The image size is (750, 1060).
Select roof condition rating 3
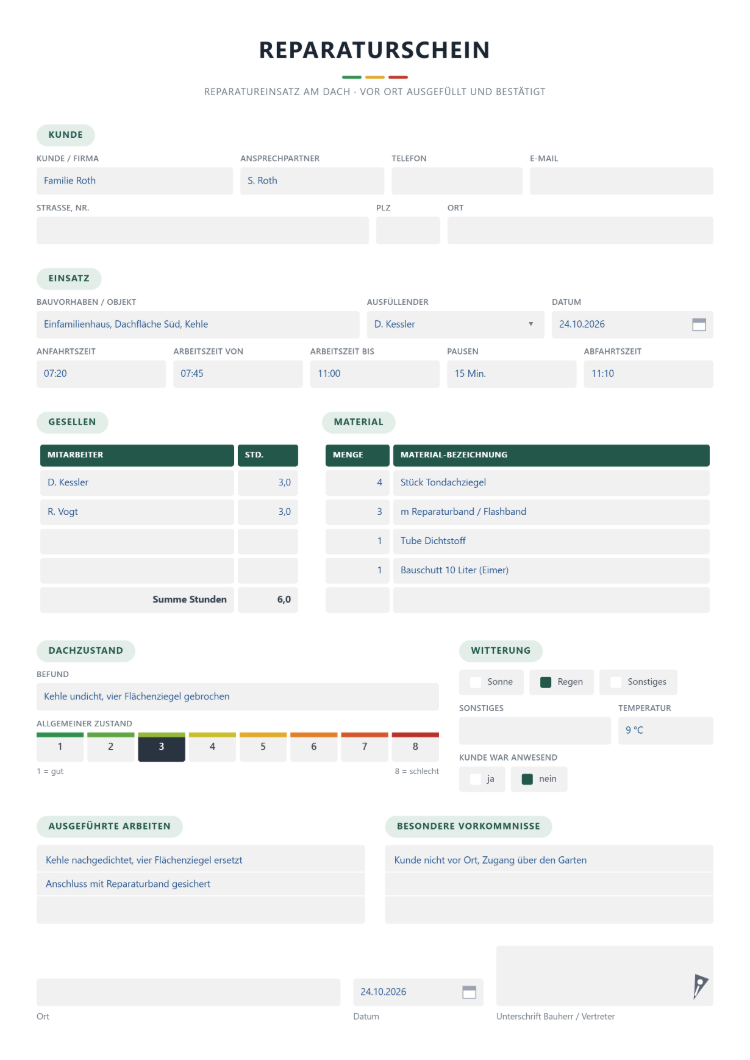point(162,747)
